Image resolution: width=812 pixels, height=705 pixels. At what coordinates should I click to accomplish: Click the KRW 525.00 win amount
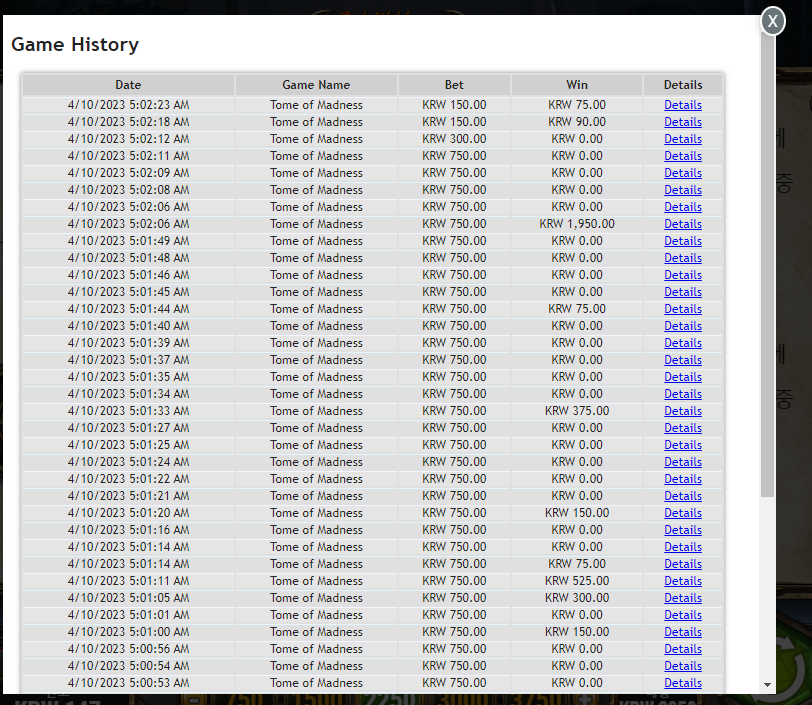point(577,581)
